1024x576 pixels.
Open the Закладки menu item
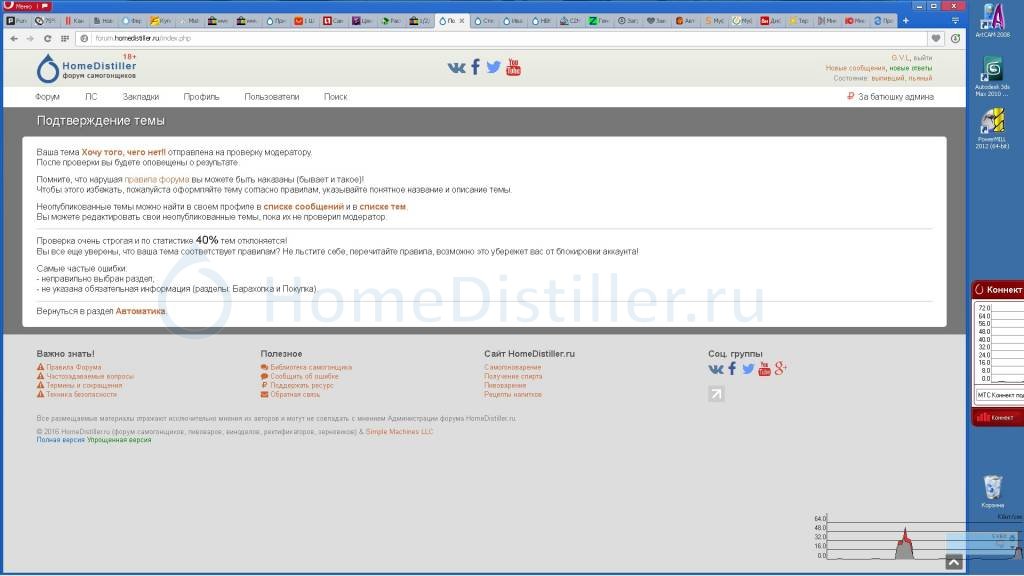point(140,97)
